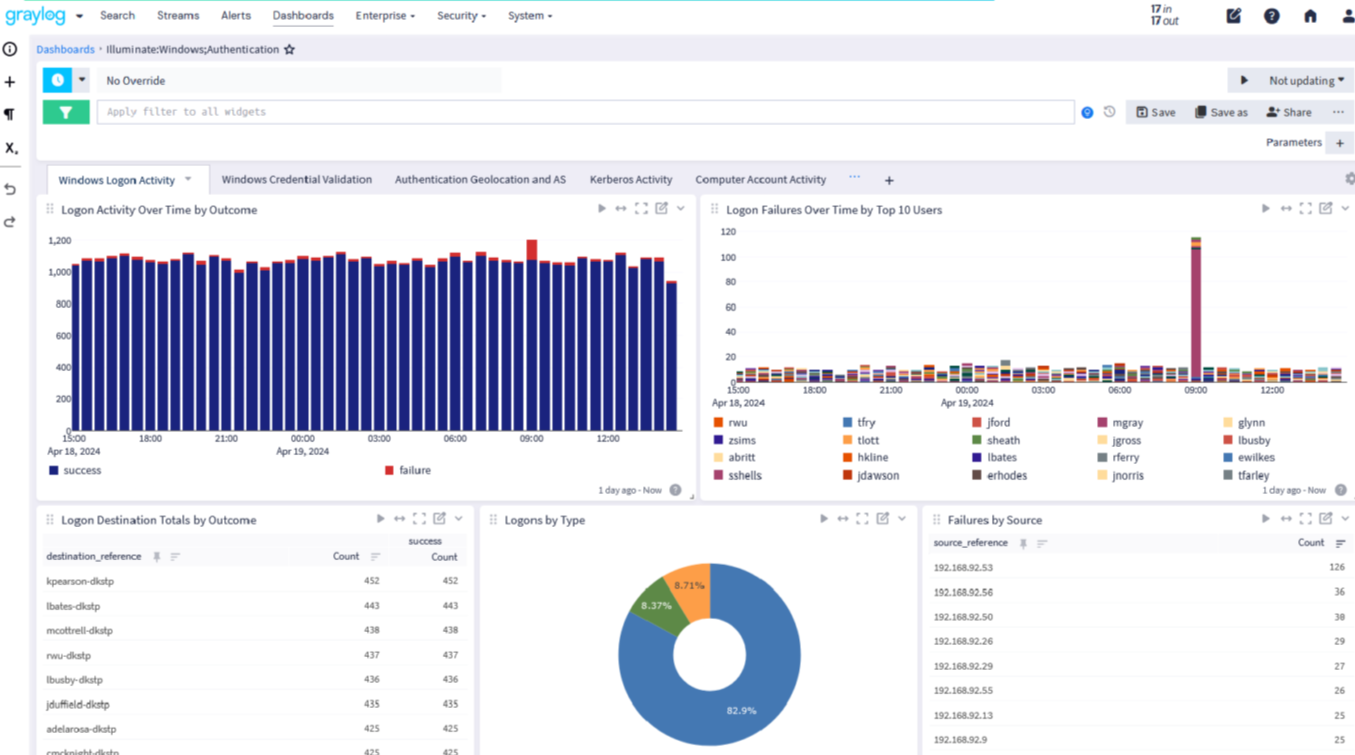
Task: Click the green filter execute button
Action: (x=66, y=112)
